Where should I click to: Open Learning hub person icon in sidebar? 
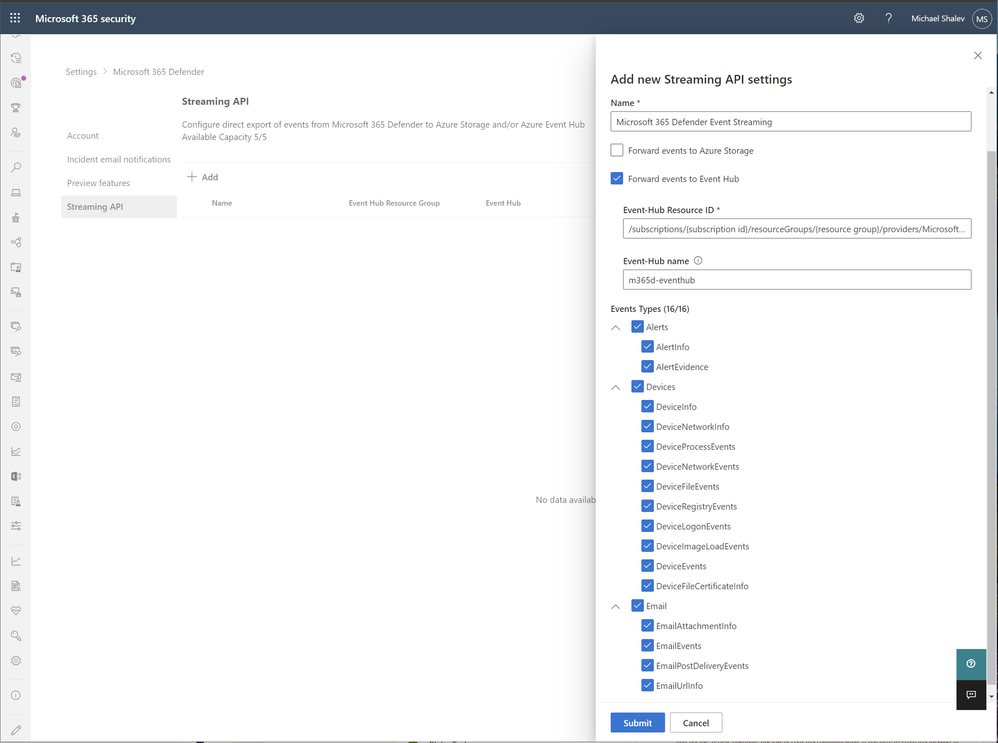click(x=16, y=132)
